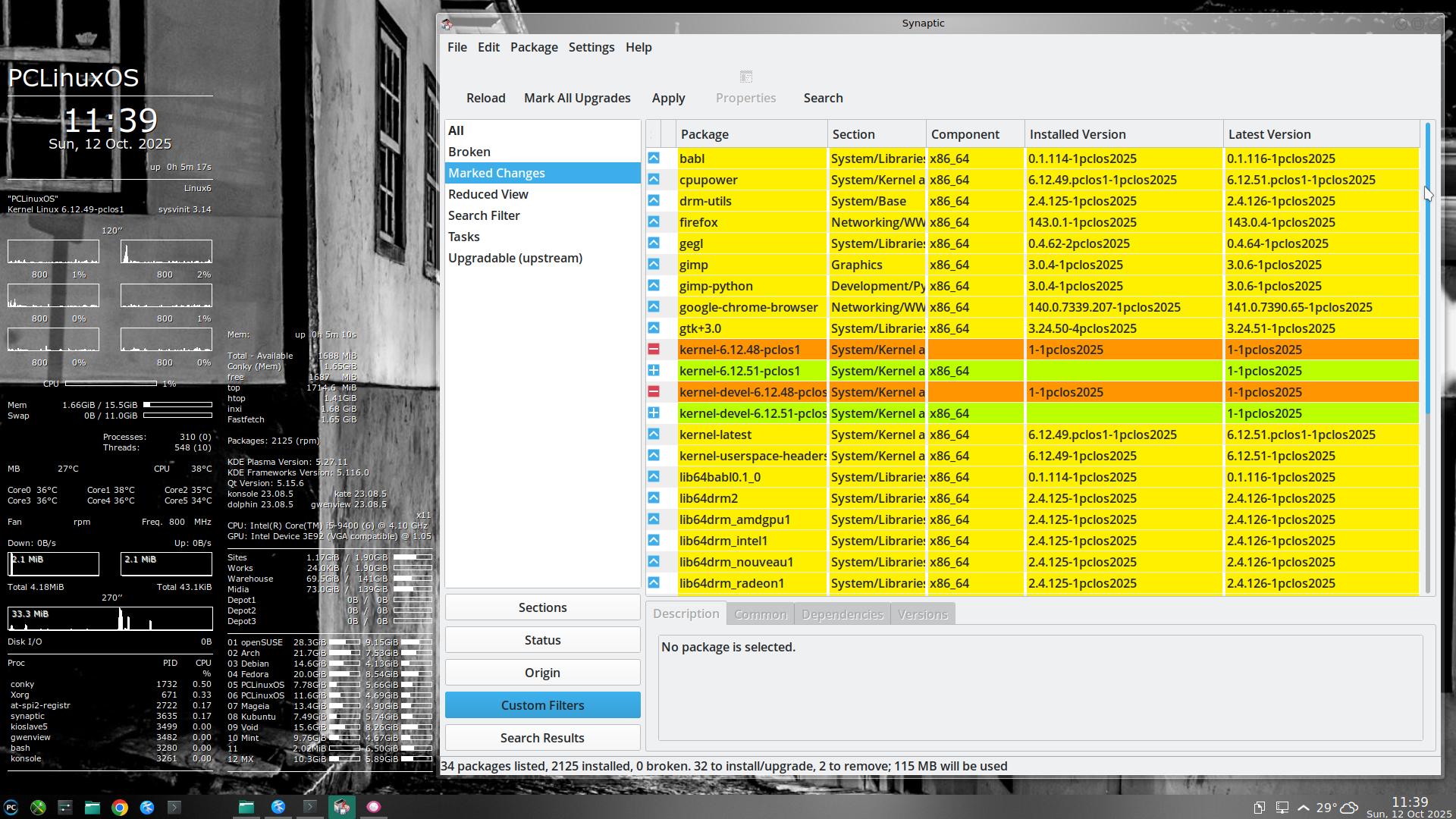Viewport: 1456px width, 819px height.
Task: Open Google Chrome from the taskbar
Action: (120, 808)
